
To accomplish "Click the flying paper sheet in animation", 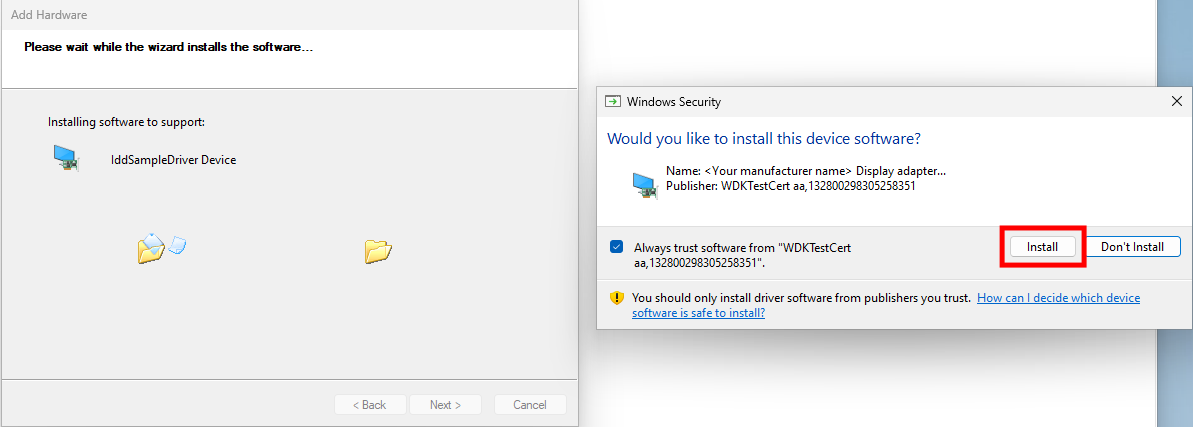I will [177, 244].
